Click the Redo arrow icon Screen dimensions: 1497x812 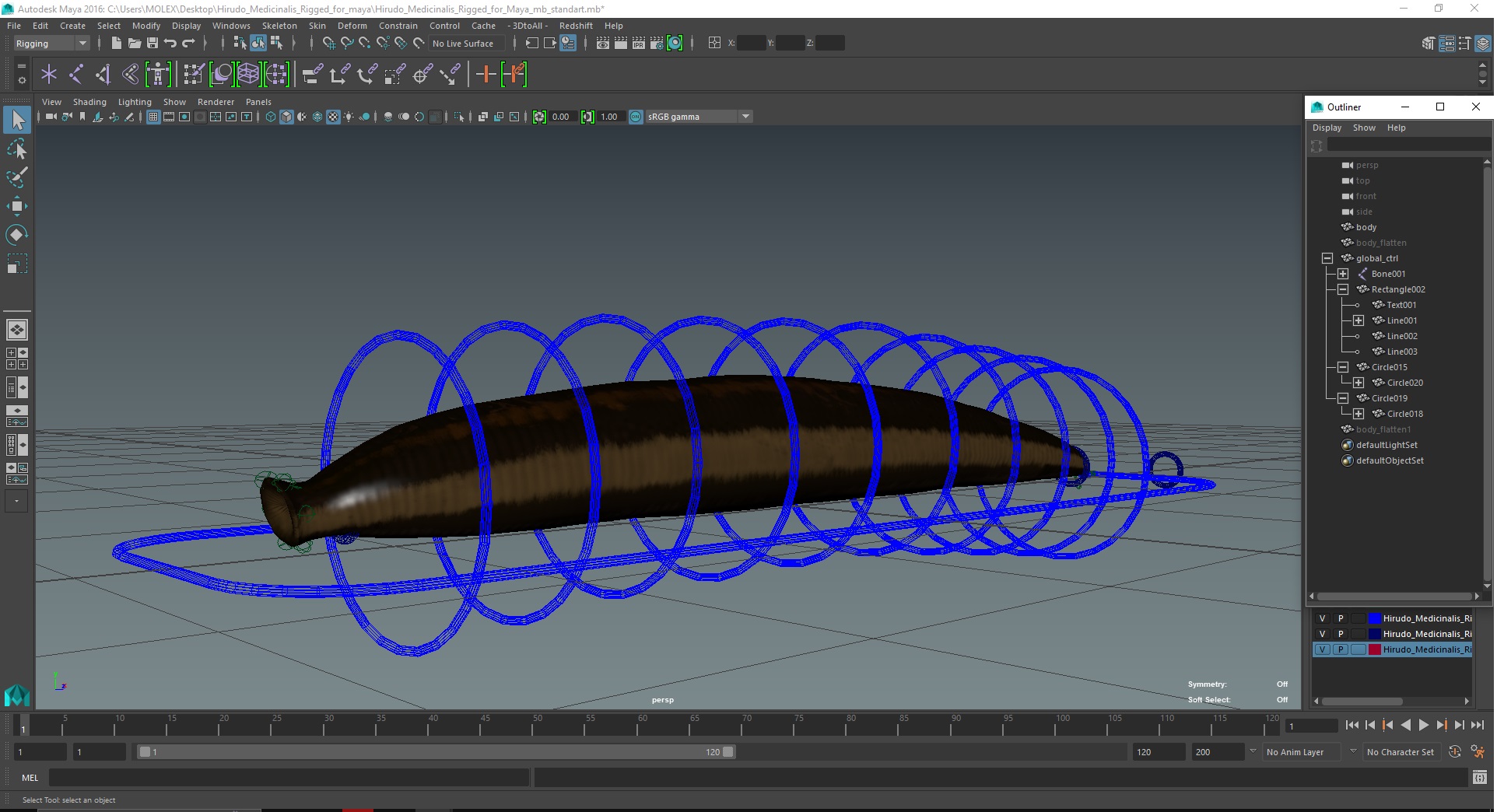click(188, 44)
